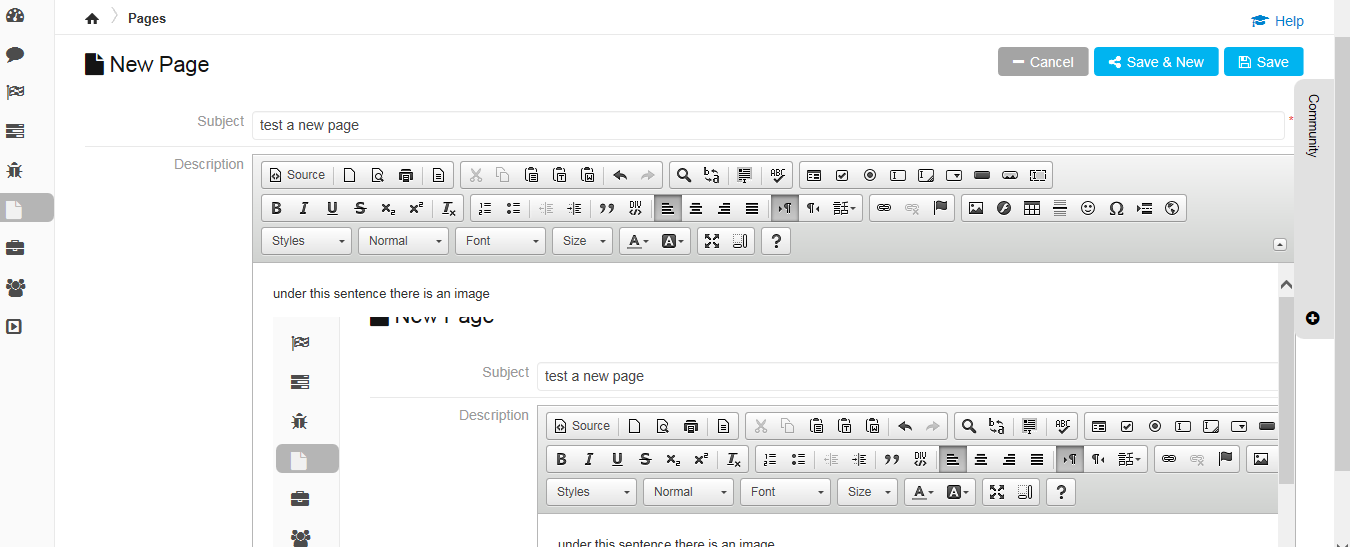Insert a Table using the grid icon
Image resolution: width=1350 pixels, height=547 pixels.
point(1032,208)
